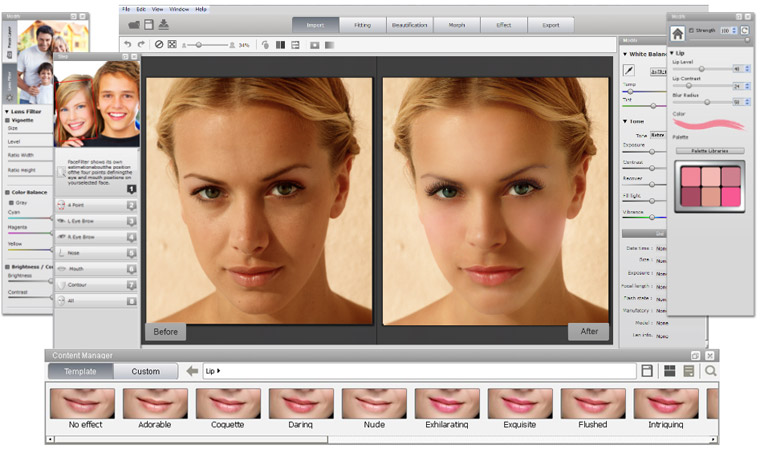Viewport: 760px width, 449px height.
Task: Click the back arrow in Content Manager
Action: pyautogui.click(x=192, y=371)
